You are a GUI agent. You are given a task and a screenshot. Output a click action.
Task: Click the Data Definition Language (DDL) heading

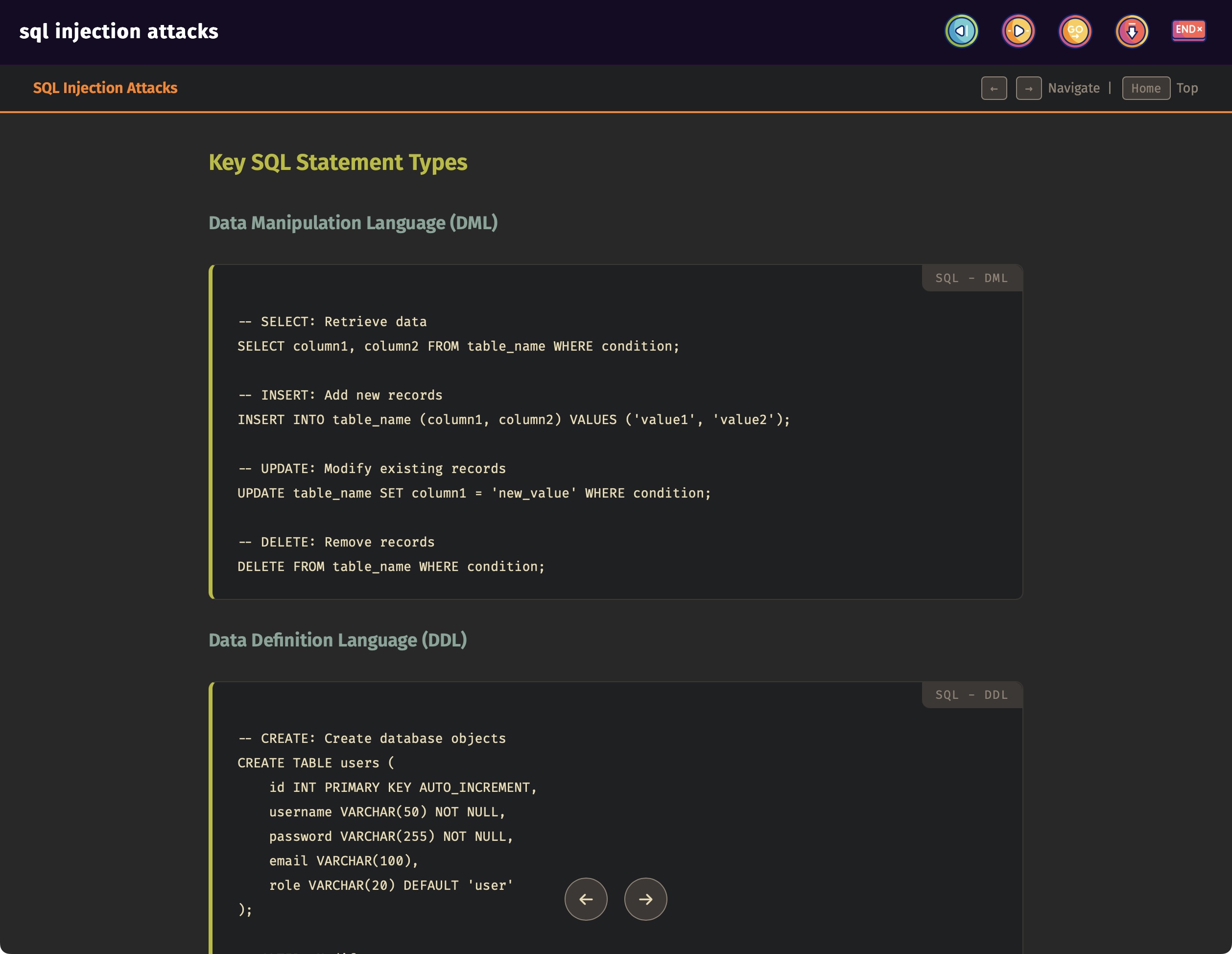coord(337,640)
